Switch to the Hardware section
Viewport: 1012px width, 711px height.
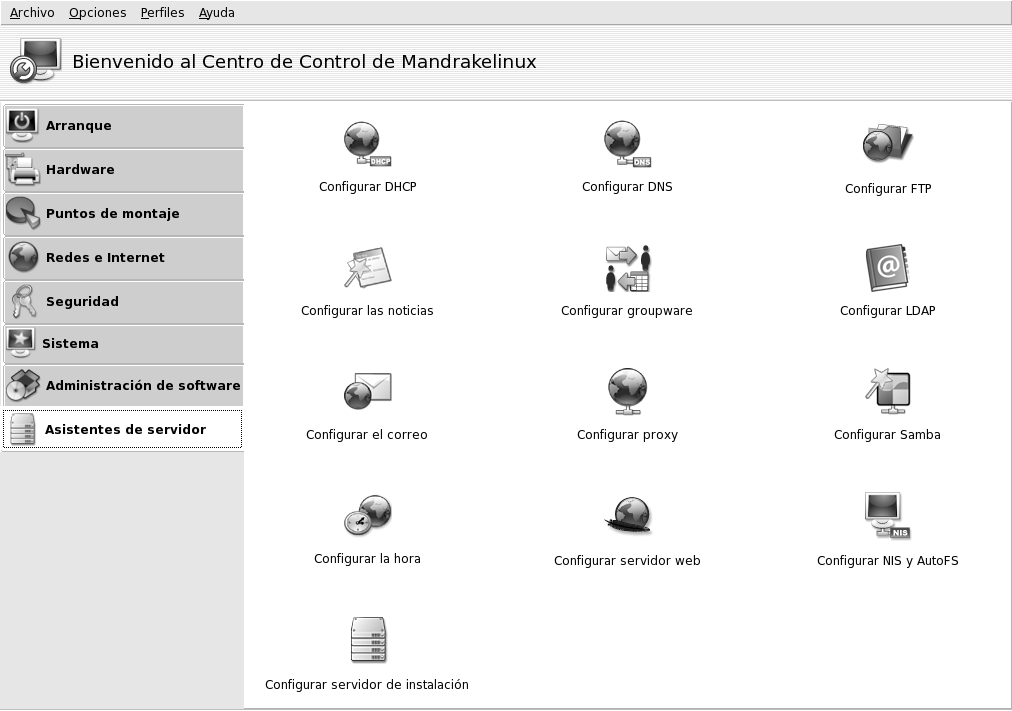(x=123, y=170)
